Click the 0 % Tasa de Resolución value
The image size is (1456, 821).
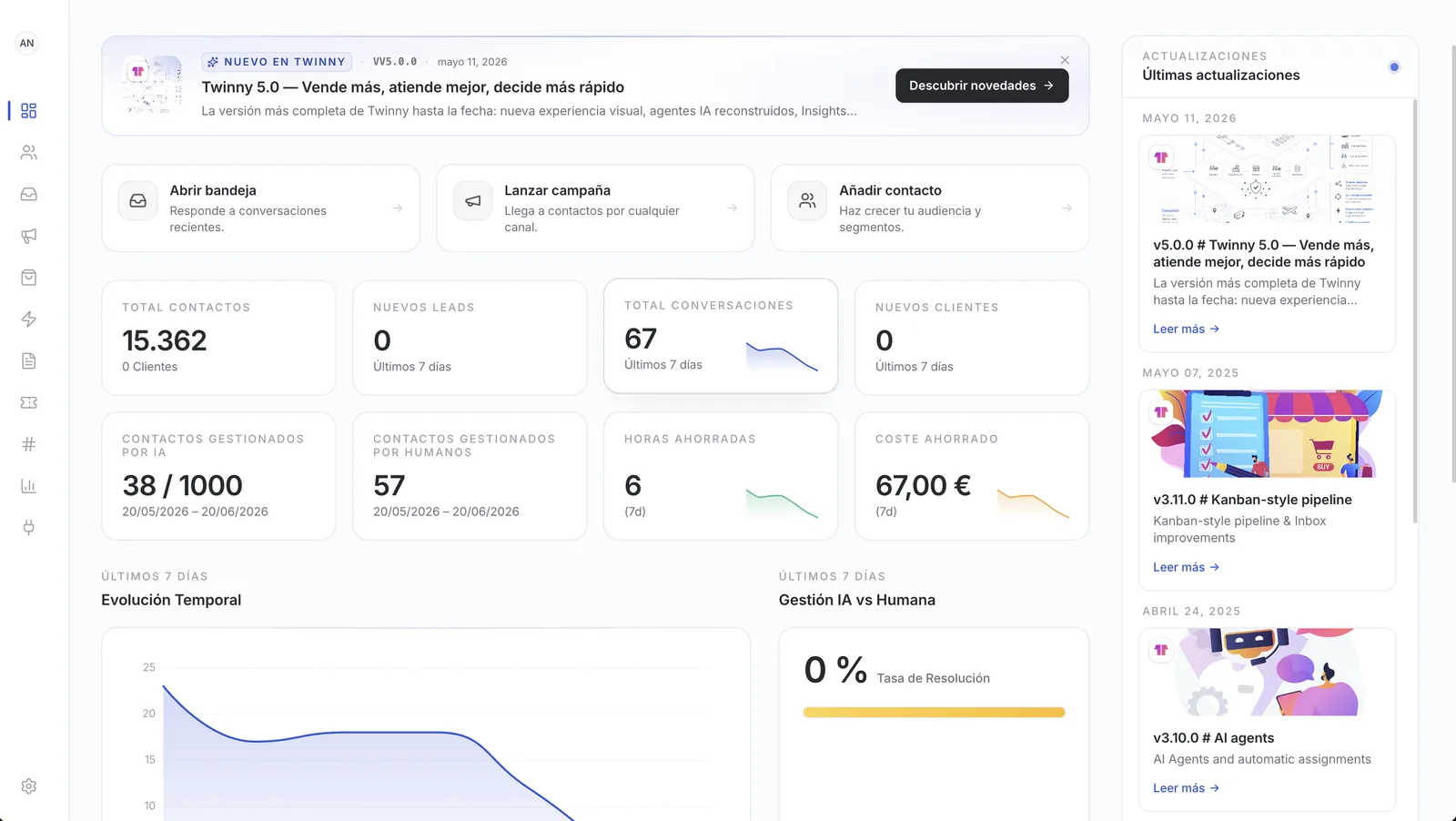click(835, 671)
